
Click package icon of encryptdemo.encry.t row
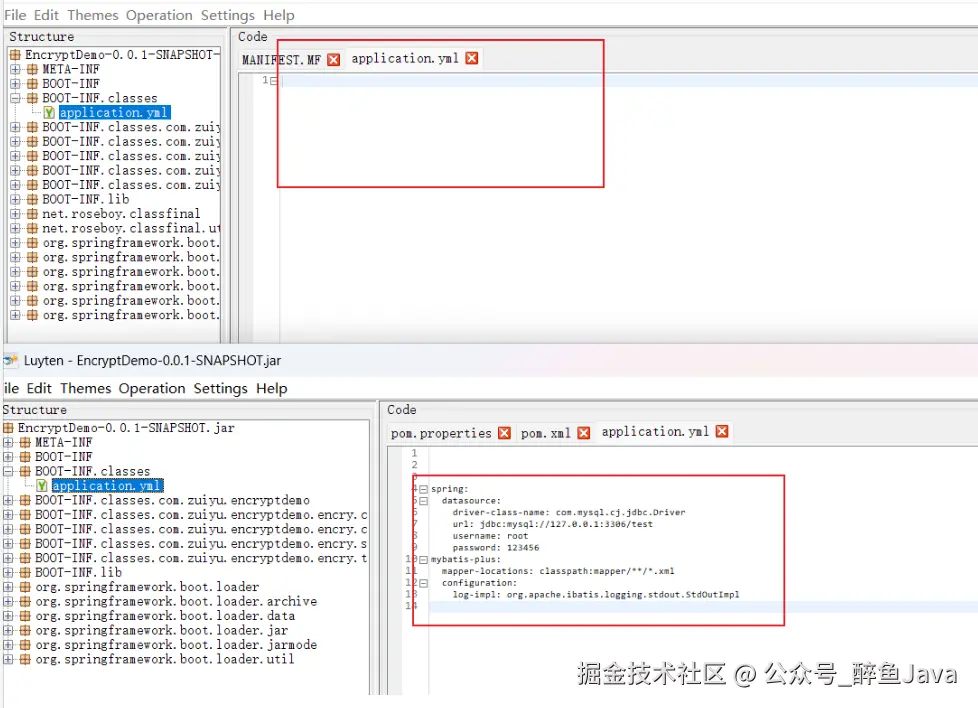click(25, 558)
